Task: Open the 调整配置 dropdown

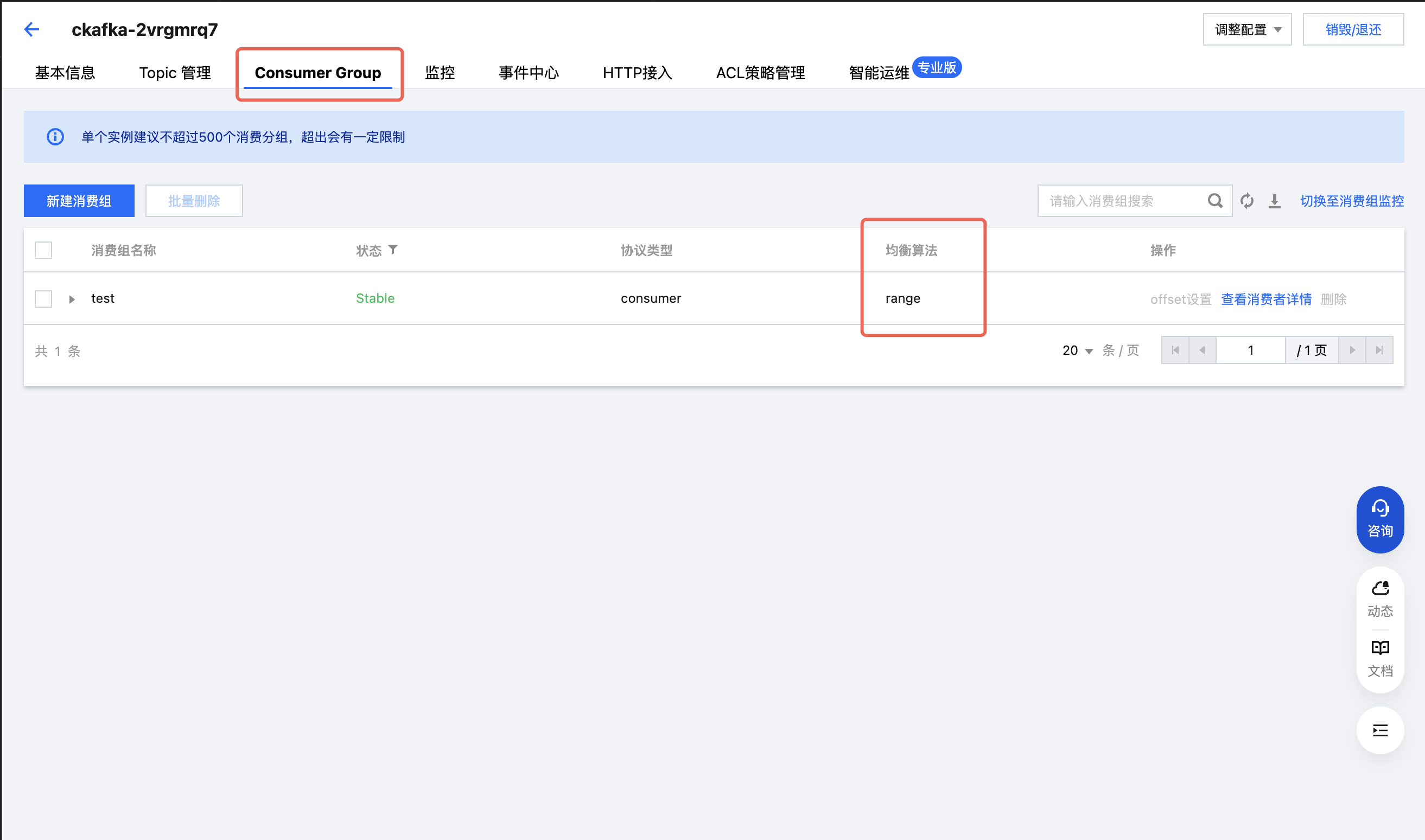Action: click(x=1246, y=29)
